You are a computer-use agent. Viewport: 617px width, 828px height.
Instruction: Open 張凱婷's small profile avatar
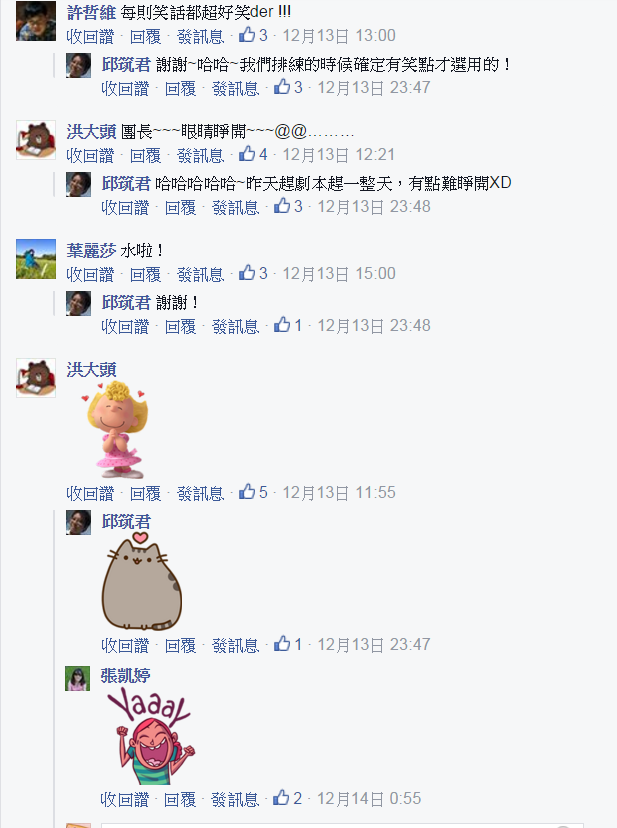coord(78,678)
